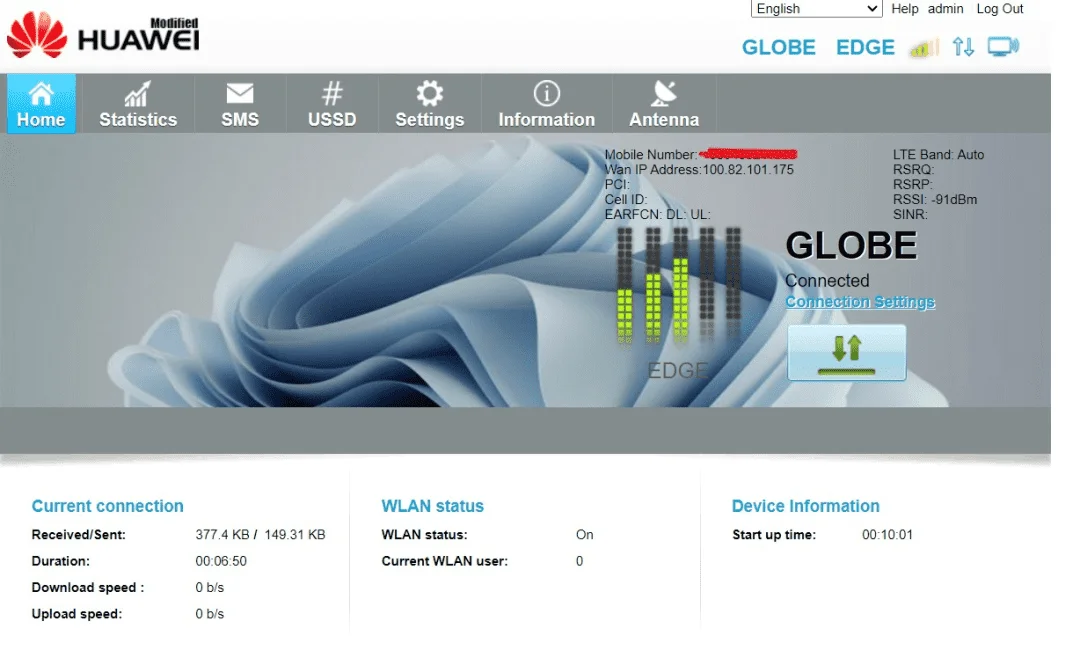Click the SINR: label

point(910,215)
